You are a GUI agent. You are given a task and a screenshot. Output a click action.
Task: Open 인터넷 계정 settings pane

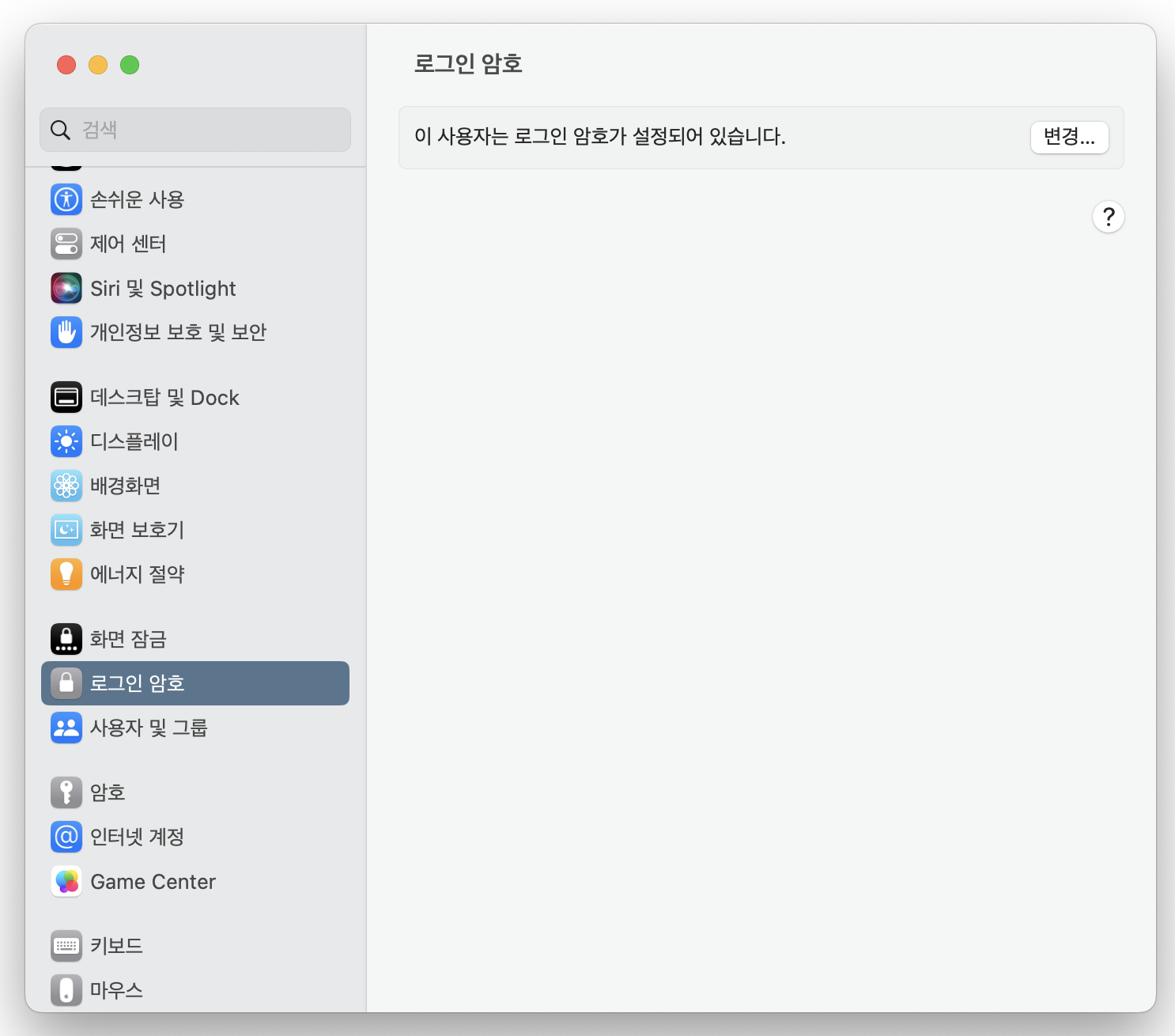137,837
